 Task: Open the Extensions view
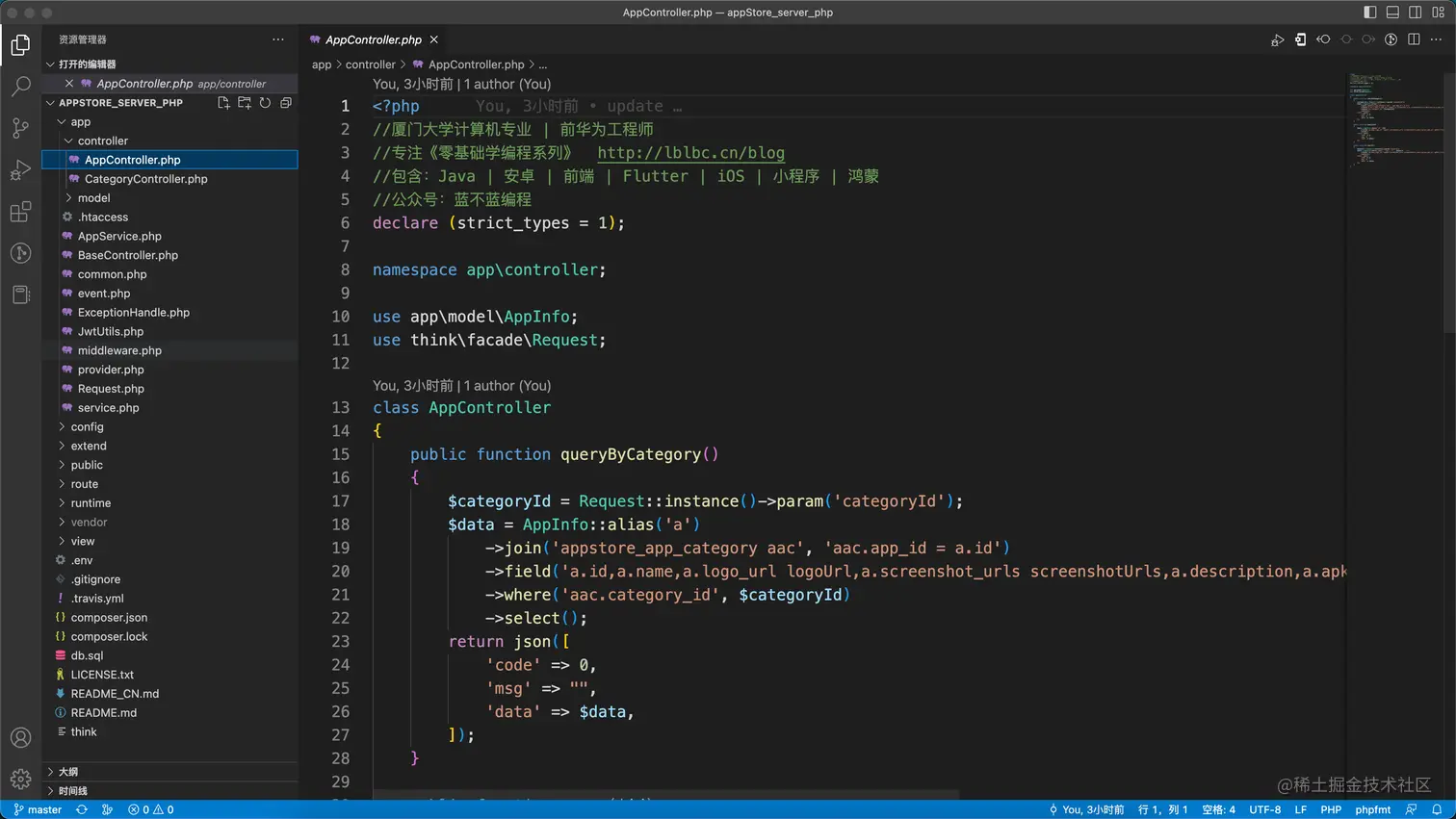click(20, 212)
